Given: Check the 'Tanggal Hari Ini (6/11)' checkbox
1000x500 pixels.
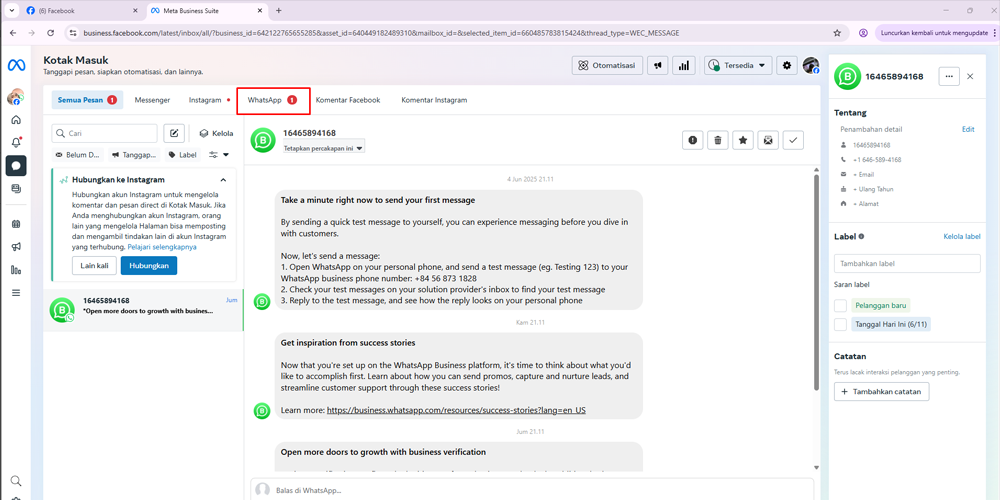Looking at the screenshot, I should click(x=841, y=325).
